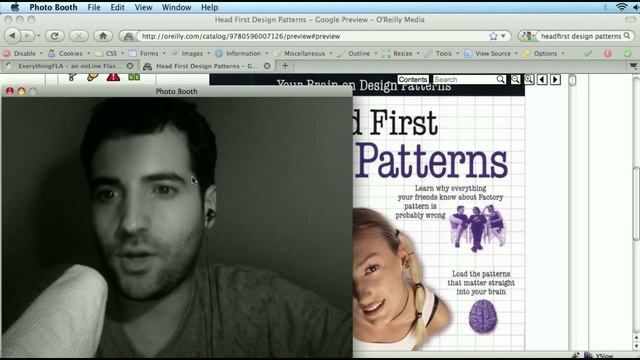Open the bookmark star dropdown arrow
The height and width of the screenshot is (360, 640).
pyautogui.click(x=503, y=36)
